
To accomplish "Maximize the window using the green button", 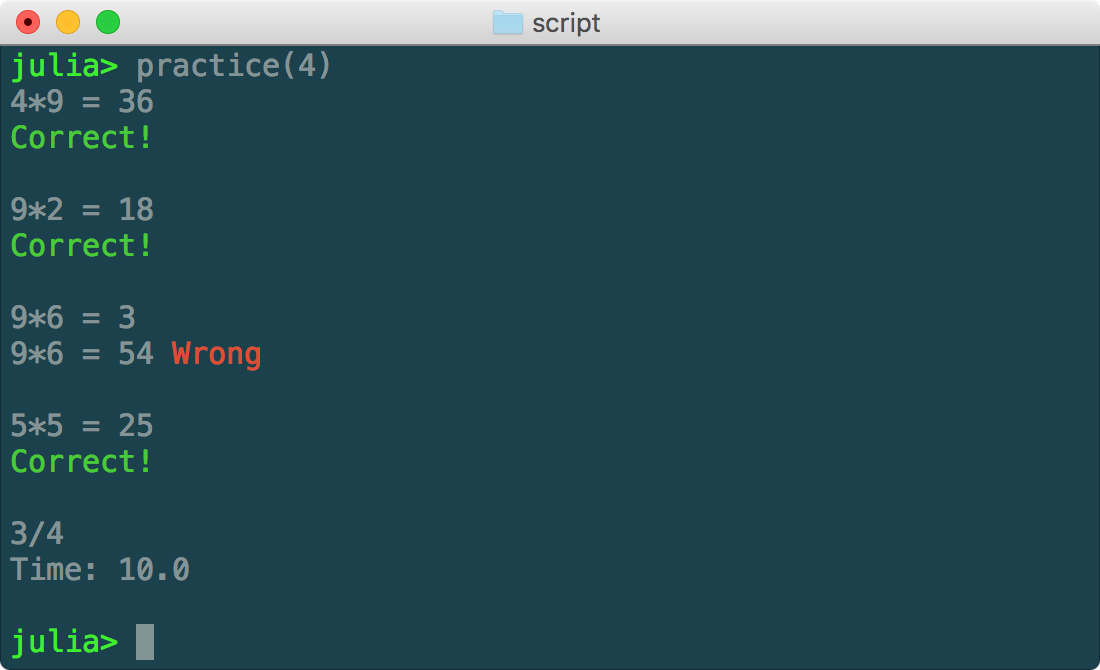I will pyautogui.click(x=107, y=22).
